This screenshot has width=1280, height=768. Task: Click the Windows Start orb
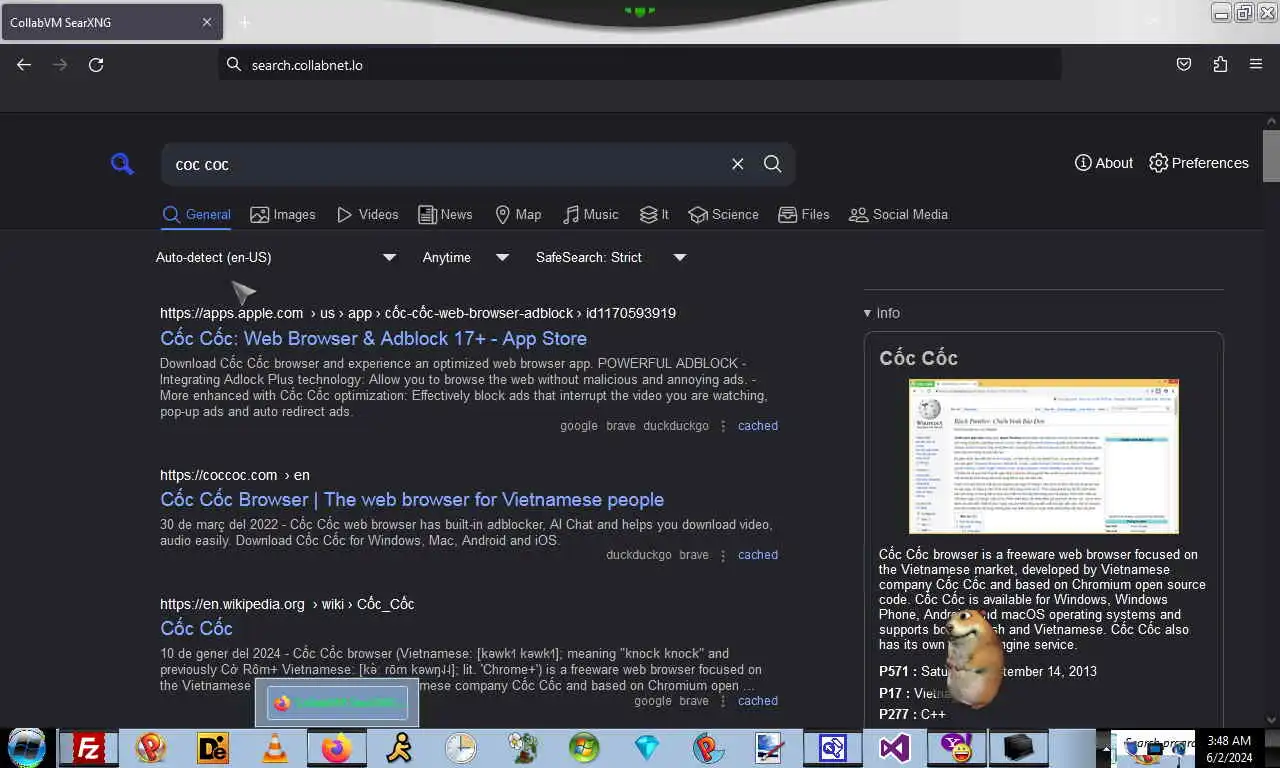27,748
